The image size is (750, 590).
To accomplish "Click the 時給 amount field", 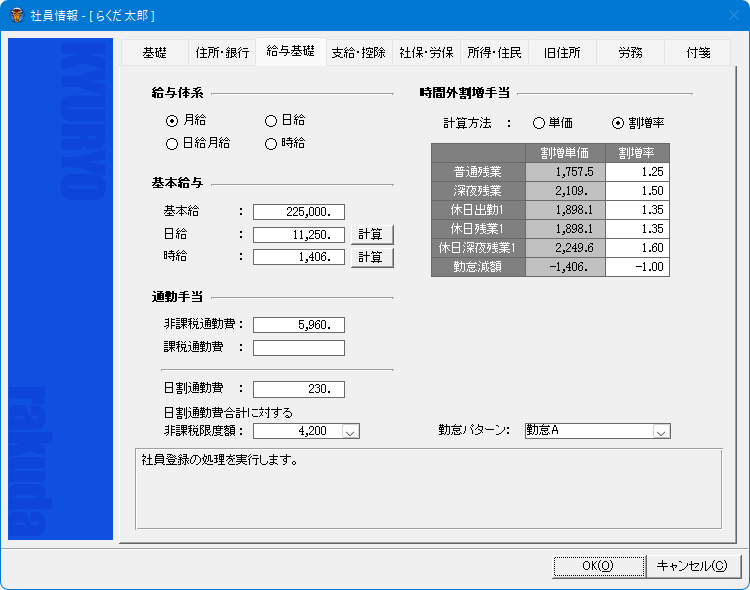I will [298, 257].
